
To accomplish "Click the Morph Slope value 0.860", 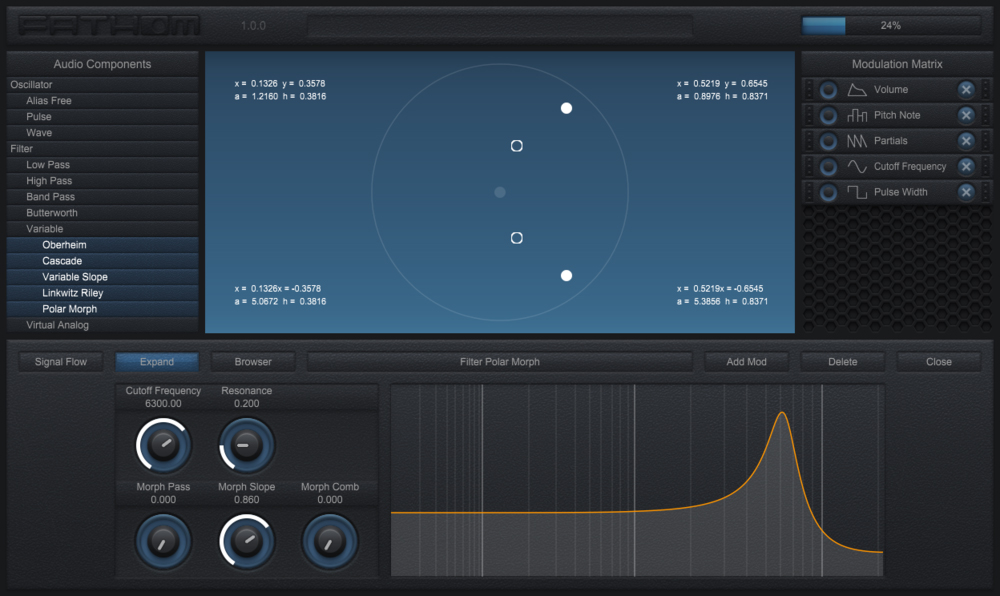I will tap(246, 500).
